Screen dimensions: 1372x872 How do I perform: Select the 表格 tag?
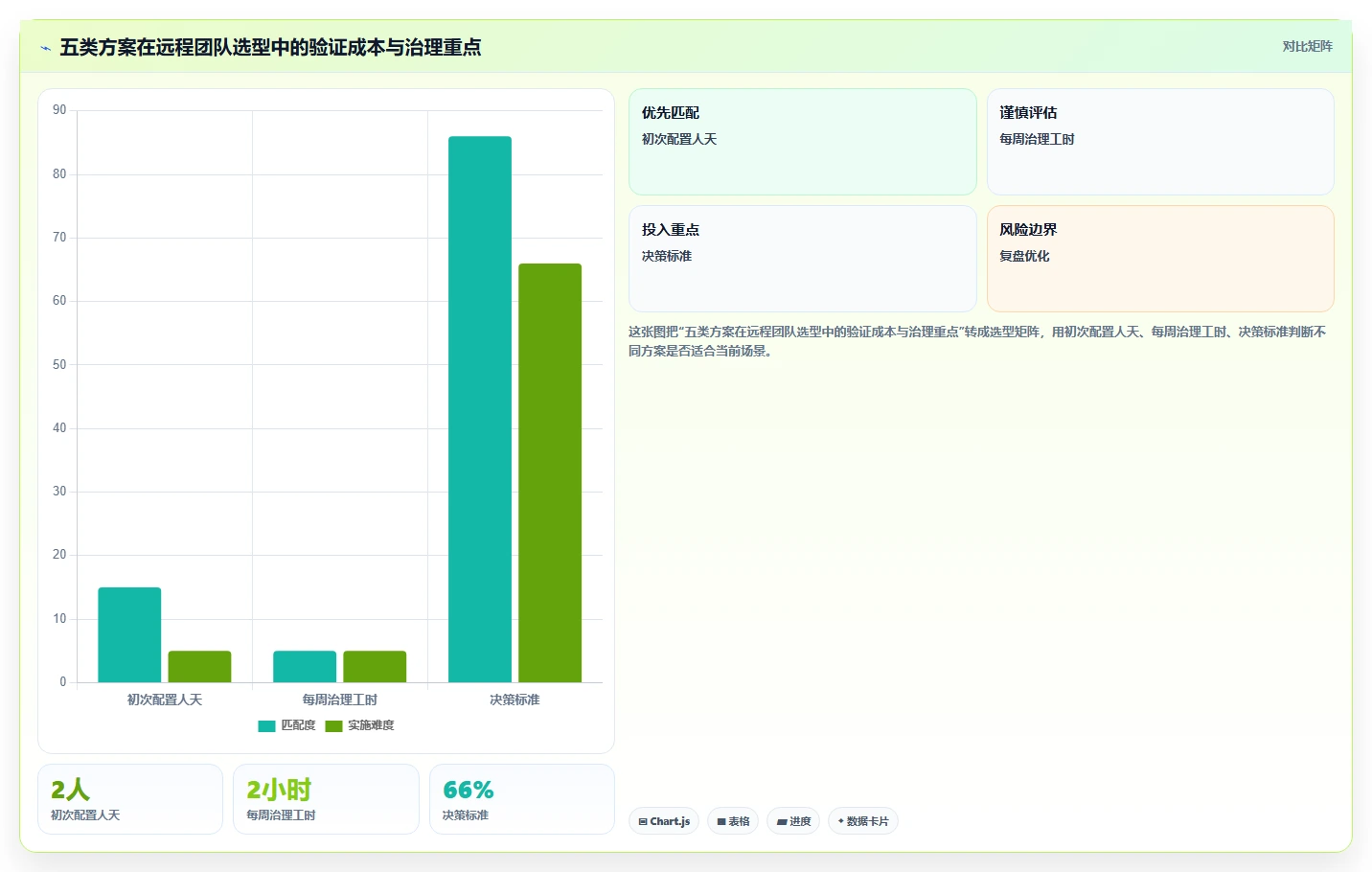pos(733,821)
